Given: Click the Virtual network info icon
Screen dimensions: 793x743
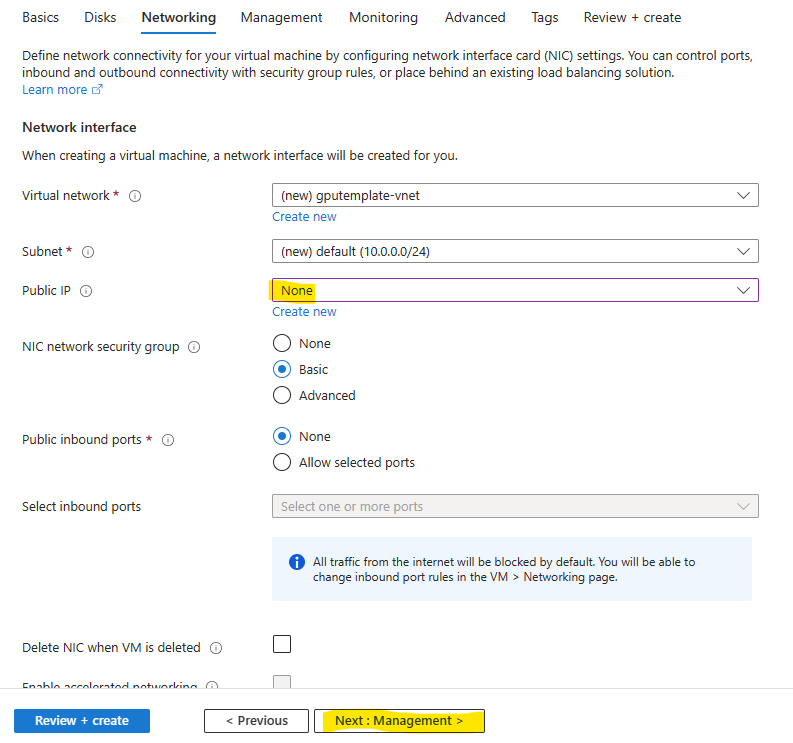Looking at the screenshot, I should [x=135, y=196].
